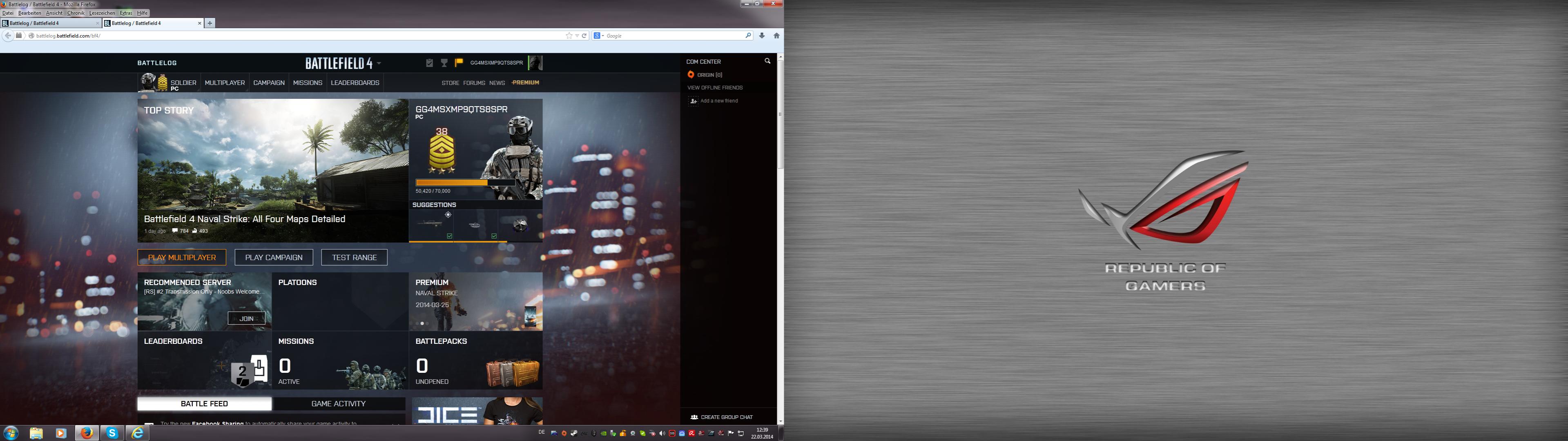Click the COM CENTER search magnifier icon
This screenshot has width=1568, height=441.
(767, 61)
